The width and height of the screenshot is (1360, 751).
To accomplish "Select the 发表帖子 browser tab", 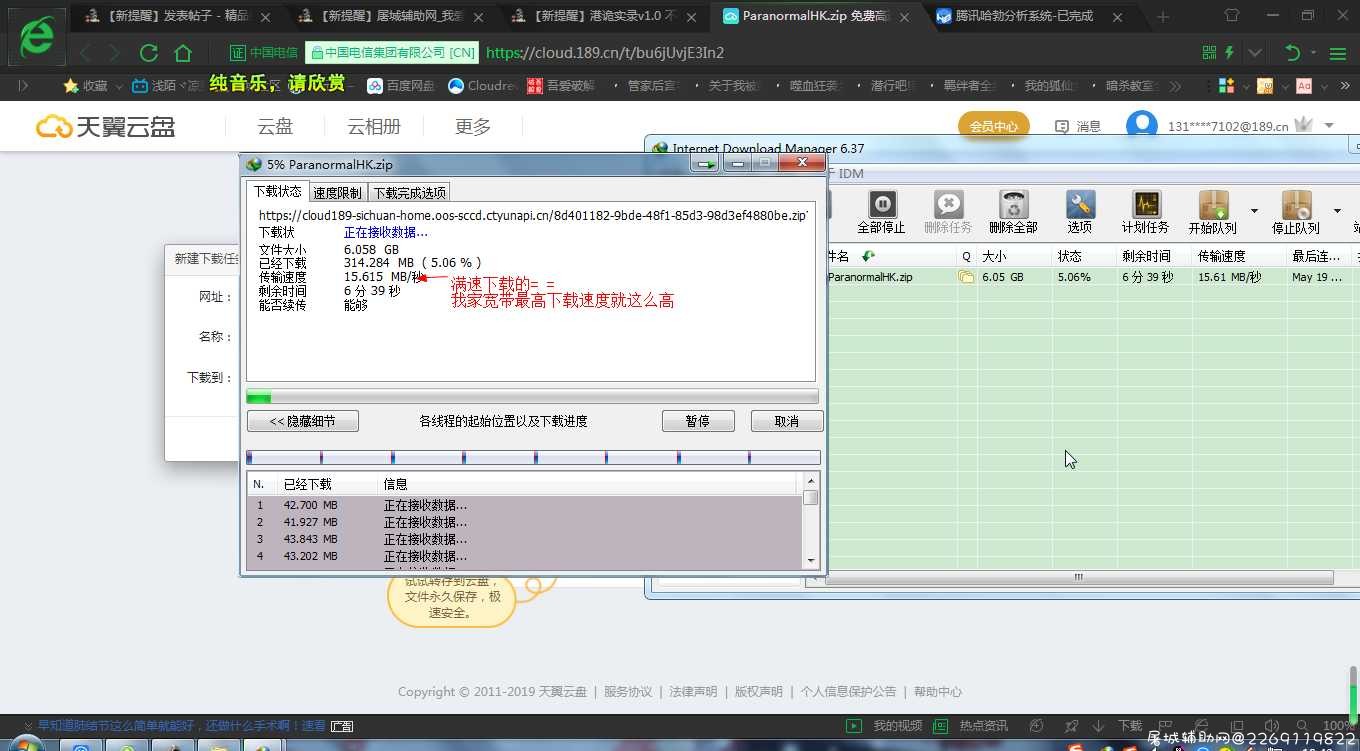I will point(180,16).
